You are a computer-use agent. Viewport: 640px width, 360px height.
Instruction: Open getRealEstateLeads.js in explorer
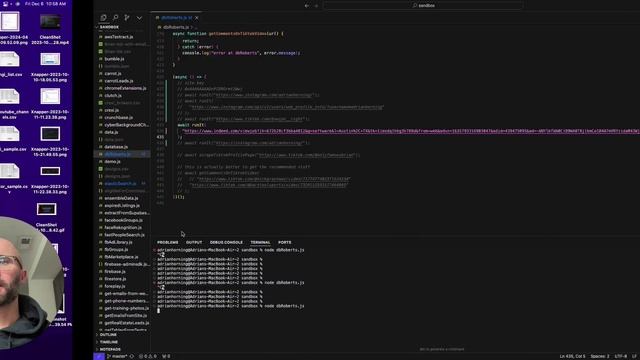(x=127, y=323)
